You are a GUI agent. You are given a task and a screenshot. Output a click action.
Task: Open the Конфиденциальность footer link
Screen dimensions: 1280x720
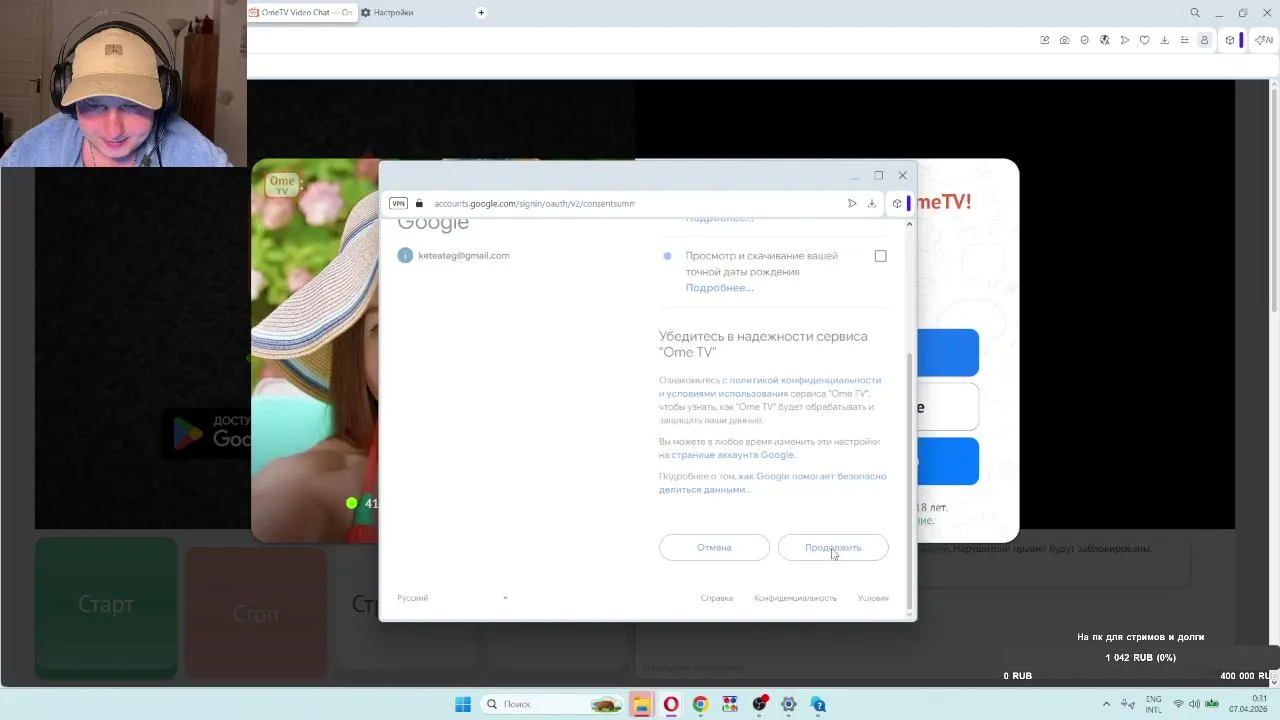795,598
